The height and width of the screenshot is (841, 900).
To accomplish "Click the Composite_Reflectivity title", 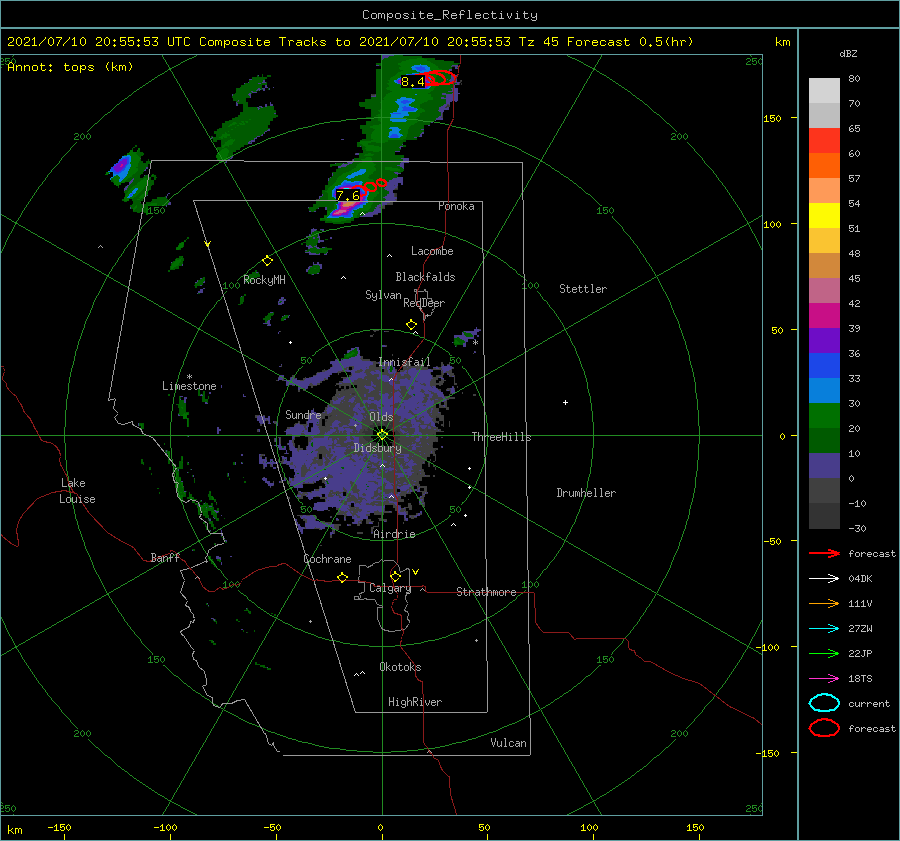I will (x=450, y=15).
